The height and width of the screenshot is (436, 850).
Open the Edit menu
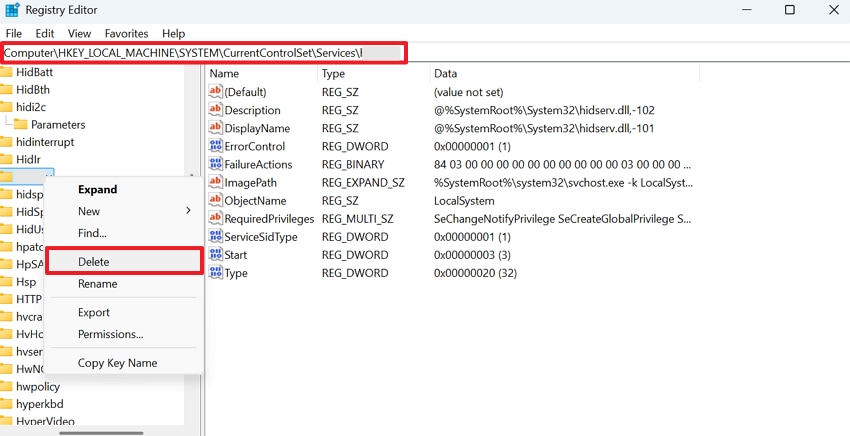pos(45,34)
